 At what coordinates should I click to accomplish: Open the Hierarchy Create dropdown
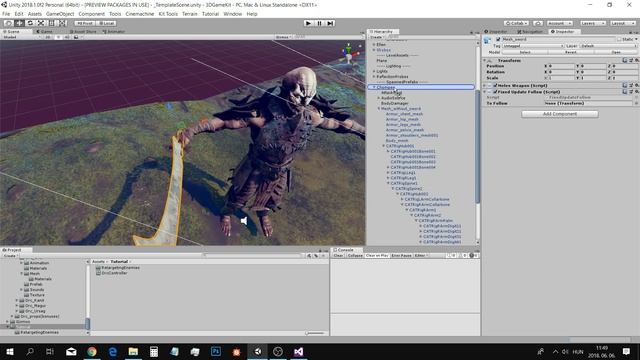[x=377, y=37]
